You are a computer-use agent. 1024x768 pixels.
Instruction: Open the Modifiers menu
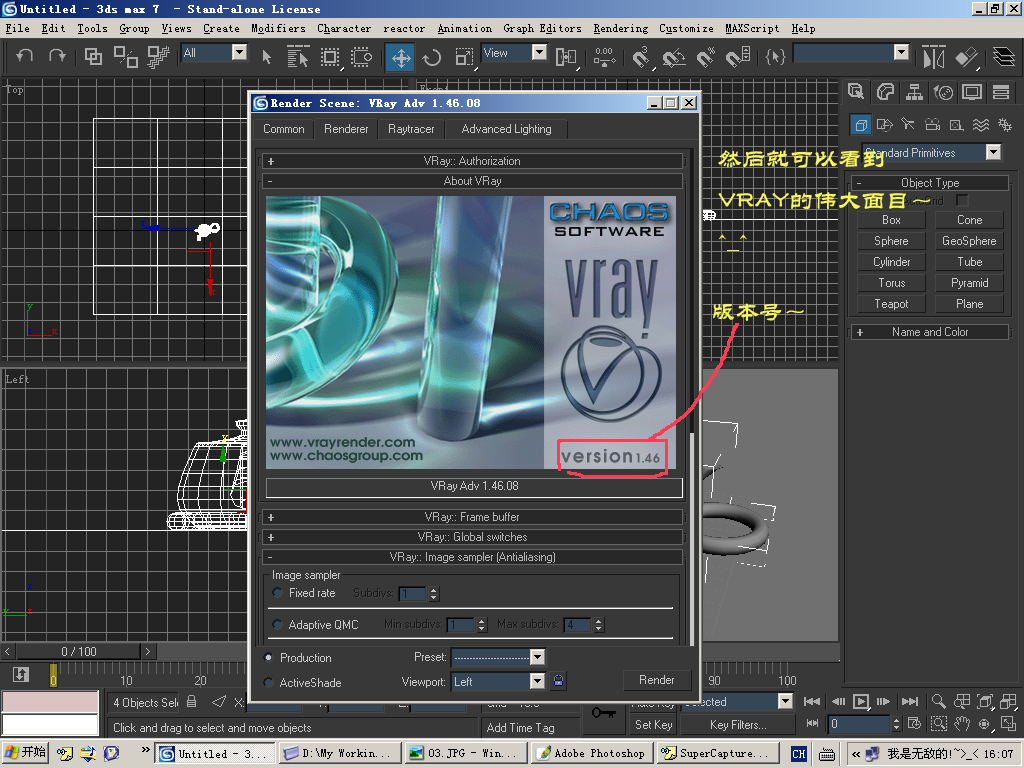[278, 28]
